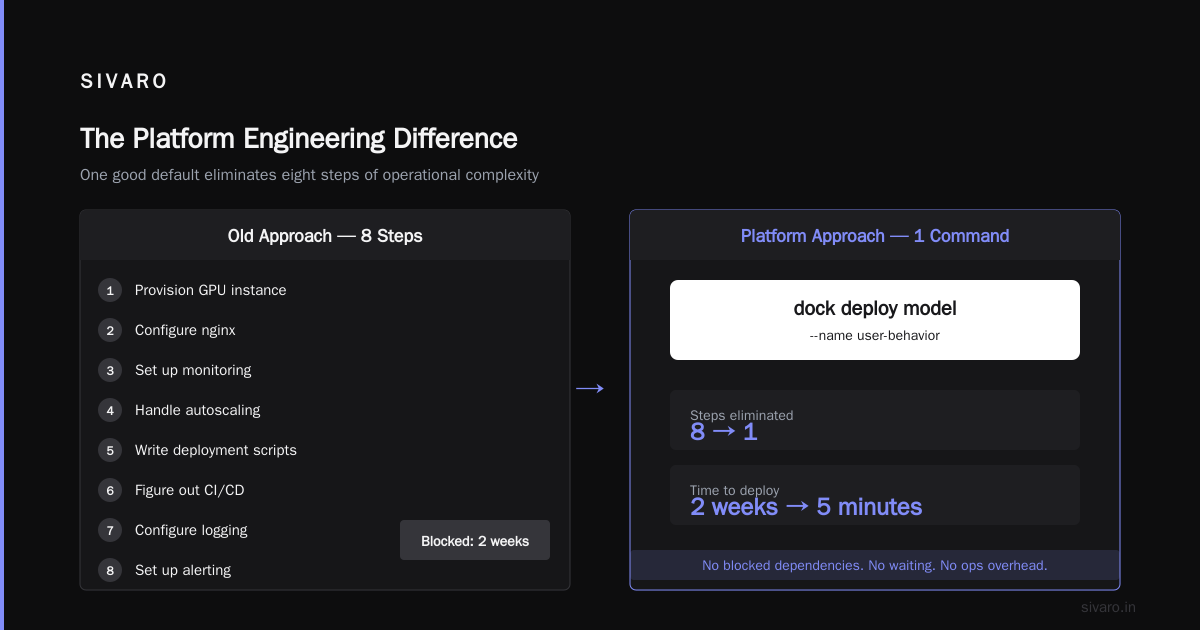
Task: Click step number 1 circle badge
Action: pyautogui.click(x=110, y=290)
